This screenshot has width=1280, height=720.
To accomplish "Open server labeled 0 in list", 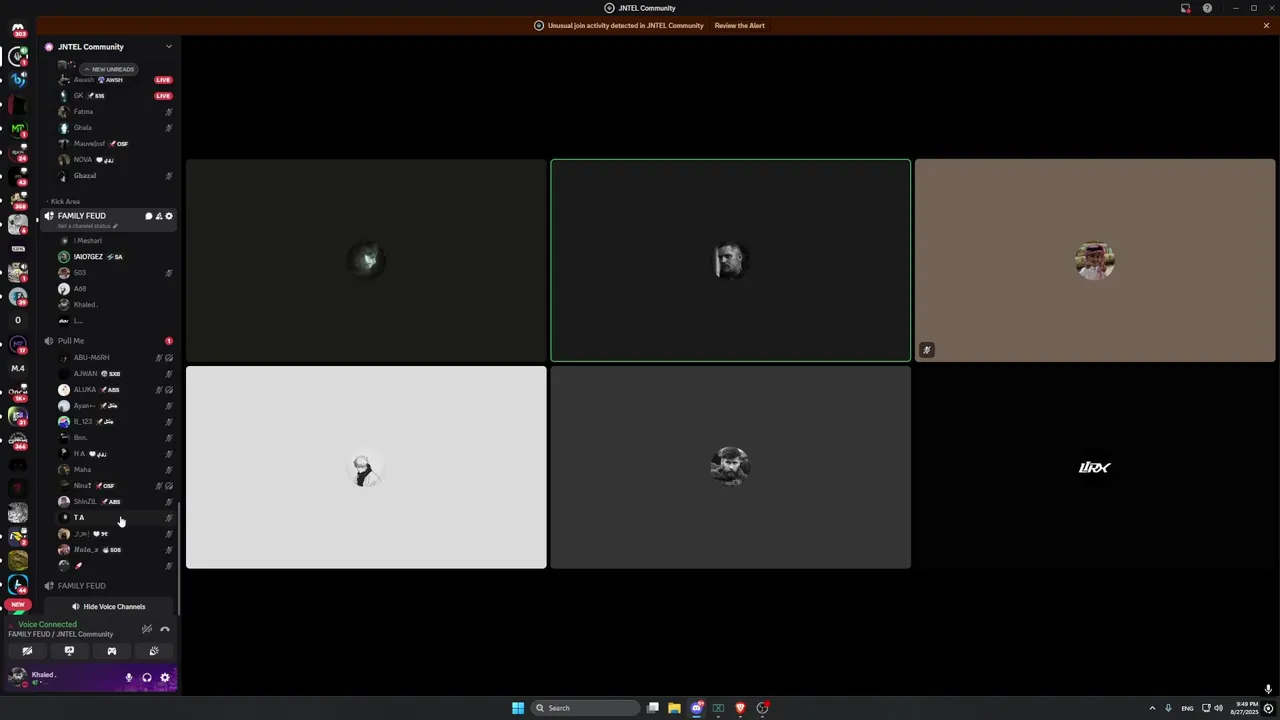I will (17, 320).
